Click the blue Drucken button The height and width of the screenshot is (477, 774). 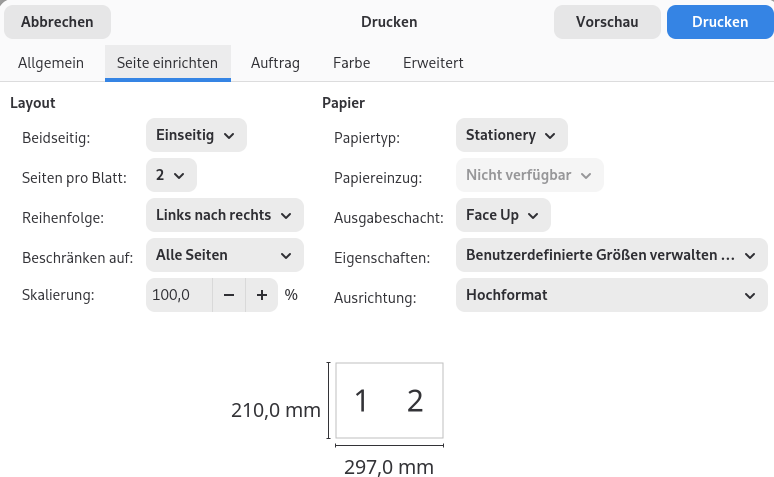(720, 22)
